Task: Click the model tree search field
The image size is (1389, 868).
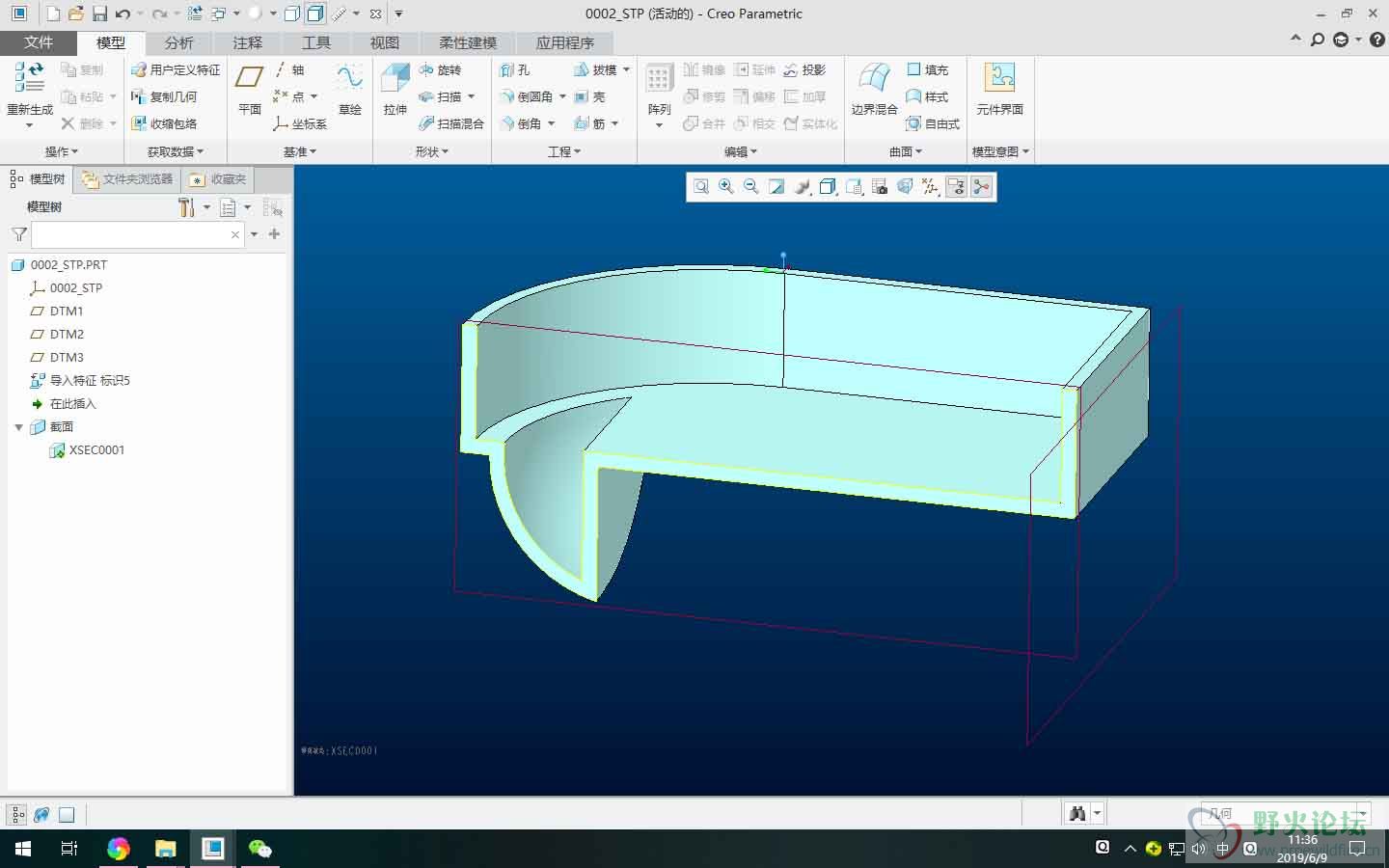Action: (137, 234)
